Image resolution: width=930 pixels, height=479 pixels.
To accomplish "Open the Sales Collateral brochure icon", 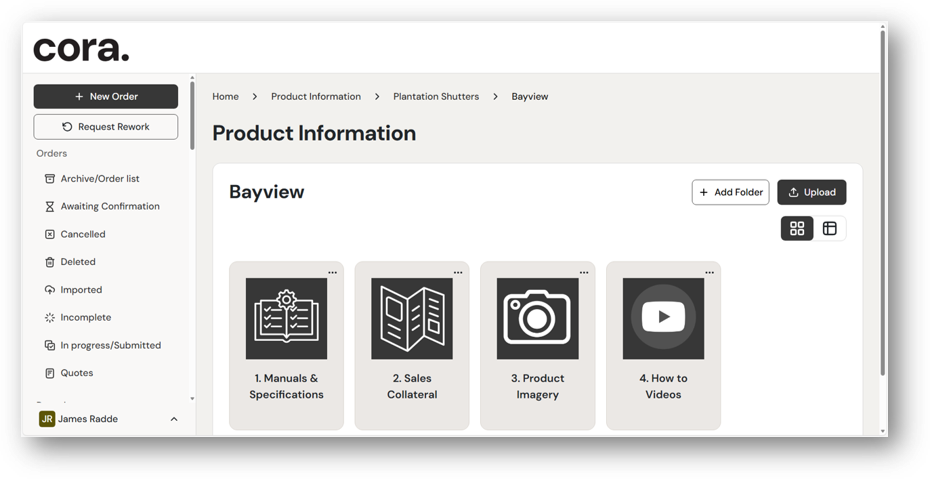I will pos(412,319).
